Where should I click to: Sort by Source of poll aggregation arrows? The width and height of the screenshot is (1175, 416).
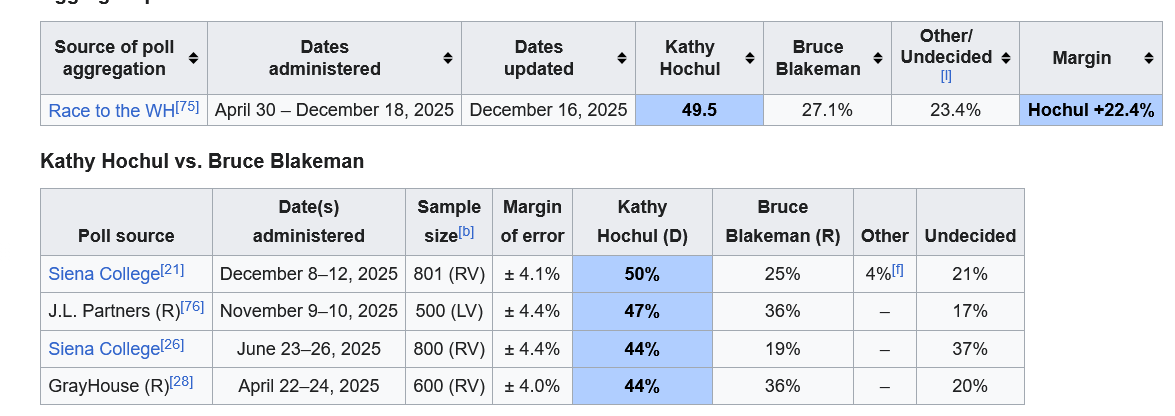193,58
